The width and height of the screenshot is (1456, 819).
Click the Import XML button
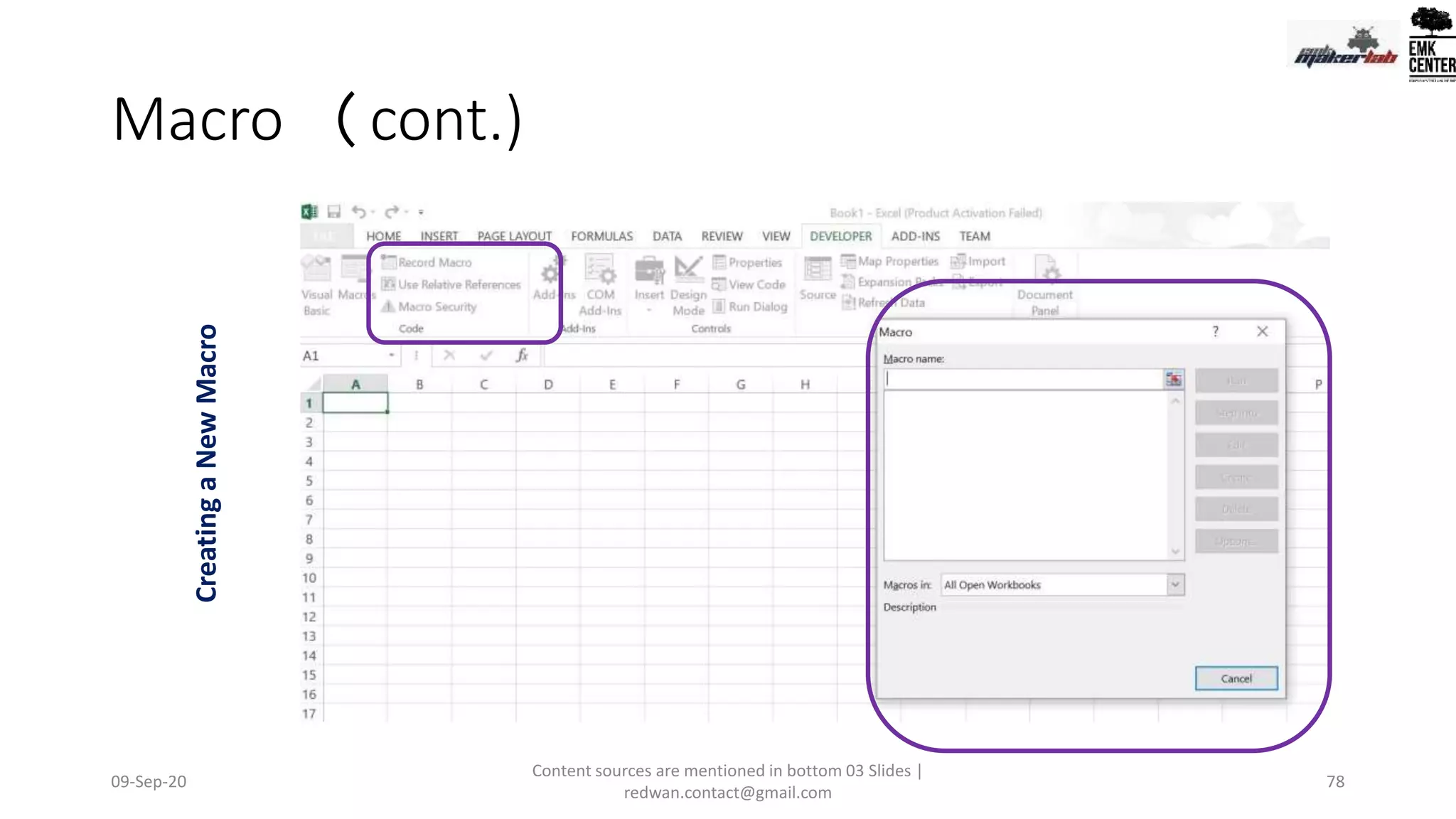tap(979, 262)
